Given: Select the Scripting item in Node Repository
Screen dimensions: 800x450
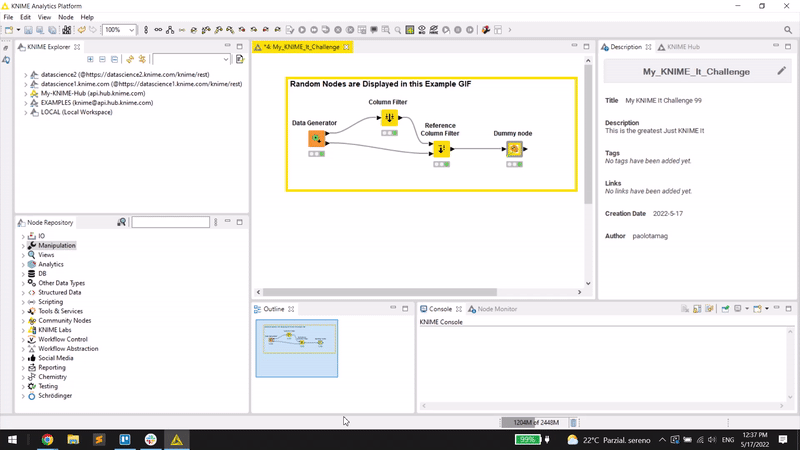Looking at the screenshot, I should 51,302.
